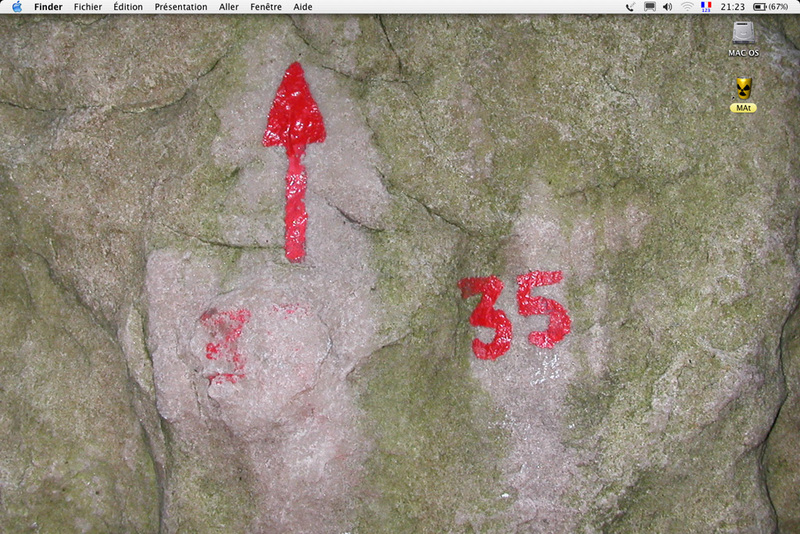The height and width of the screenshot is (534, 800).
Task: Open the Apple menu
Action: 17,7
